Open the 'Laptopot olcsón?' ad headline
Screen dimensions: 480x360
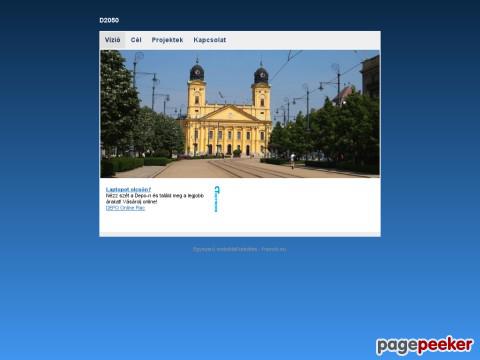click(x=128, y=189)
